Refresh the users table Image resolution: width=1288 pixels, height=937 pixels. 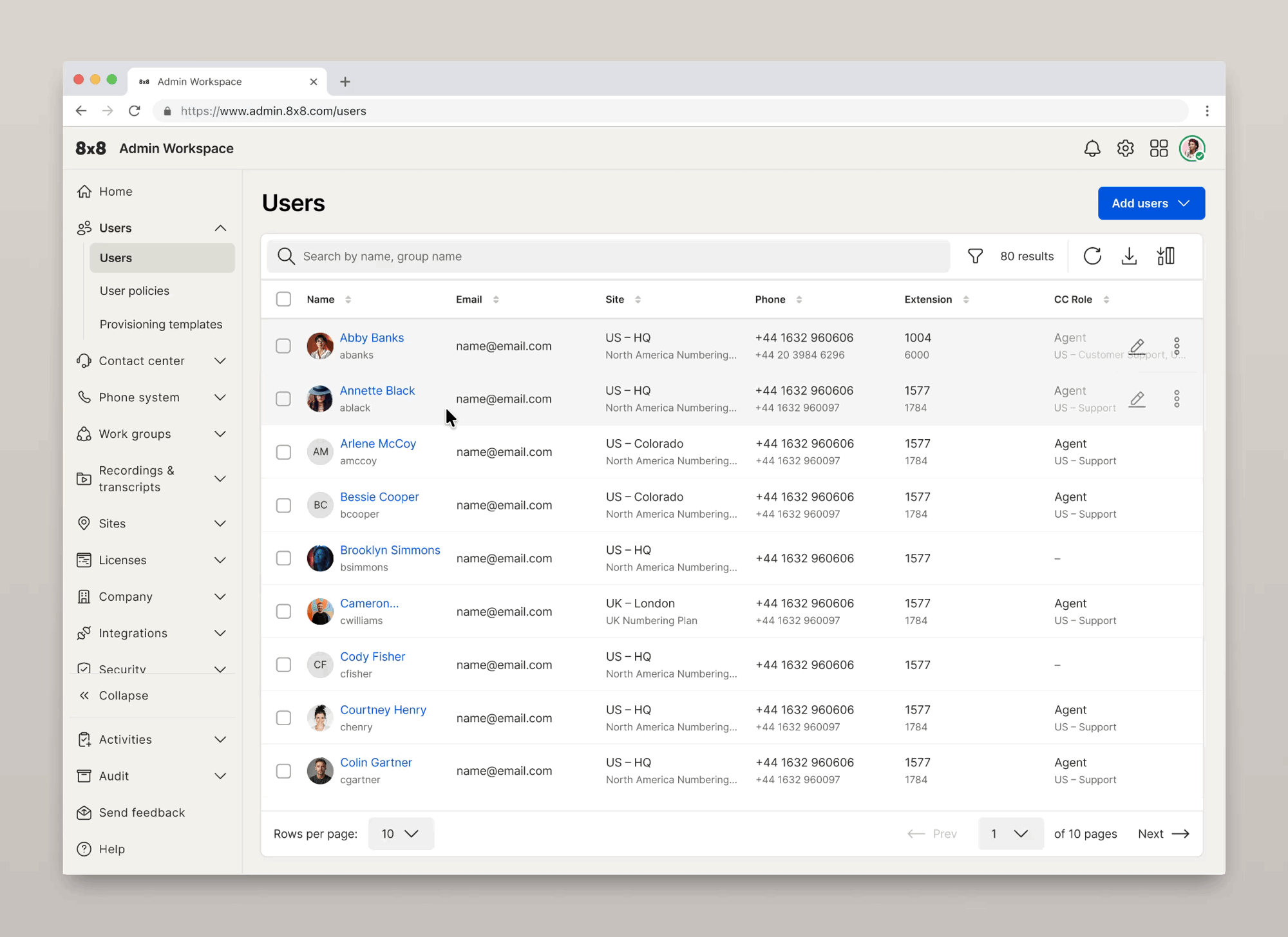(1092, 256)
